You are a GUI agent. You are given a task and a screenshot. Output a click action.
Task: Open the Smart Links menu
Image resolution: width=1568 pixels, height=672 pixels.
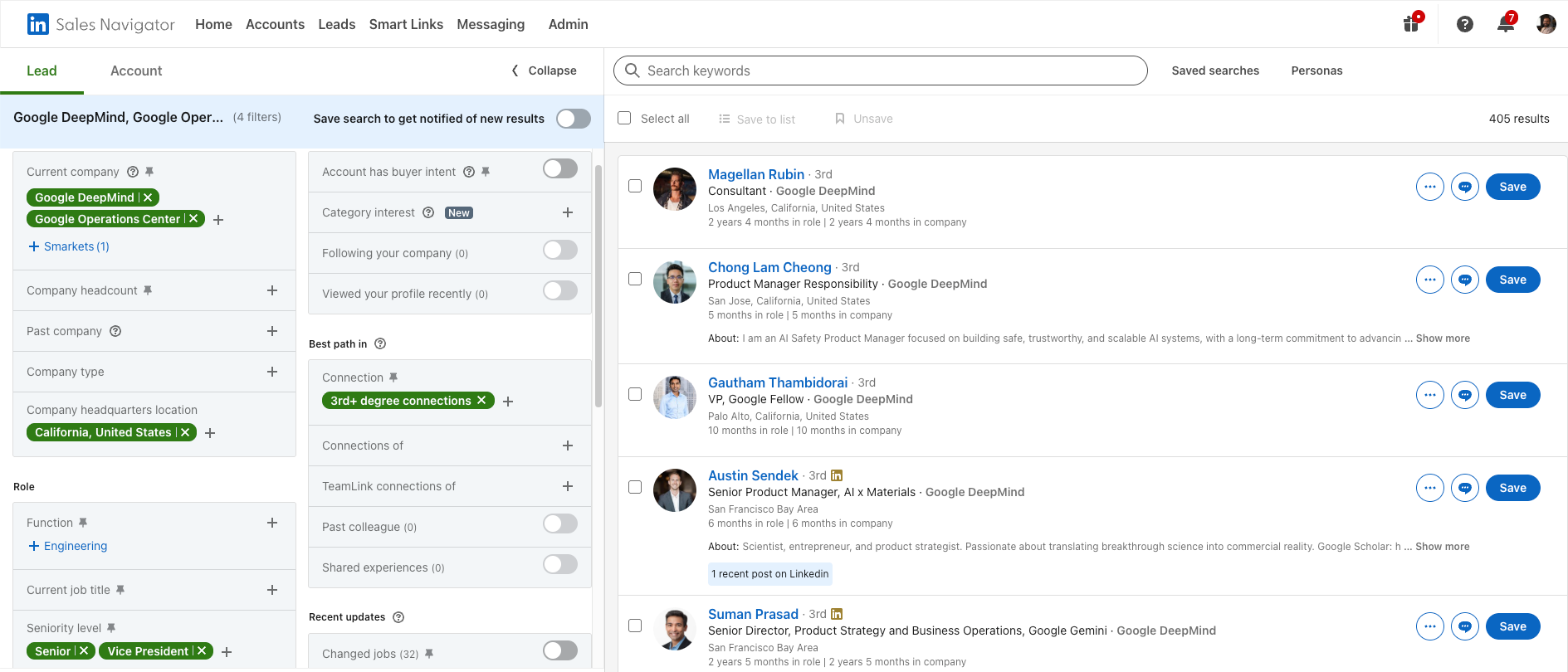coord(406,24)
